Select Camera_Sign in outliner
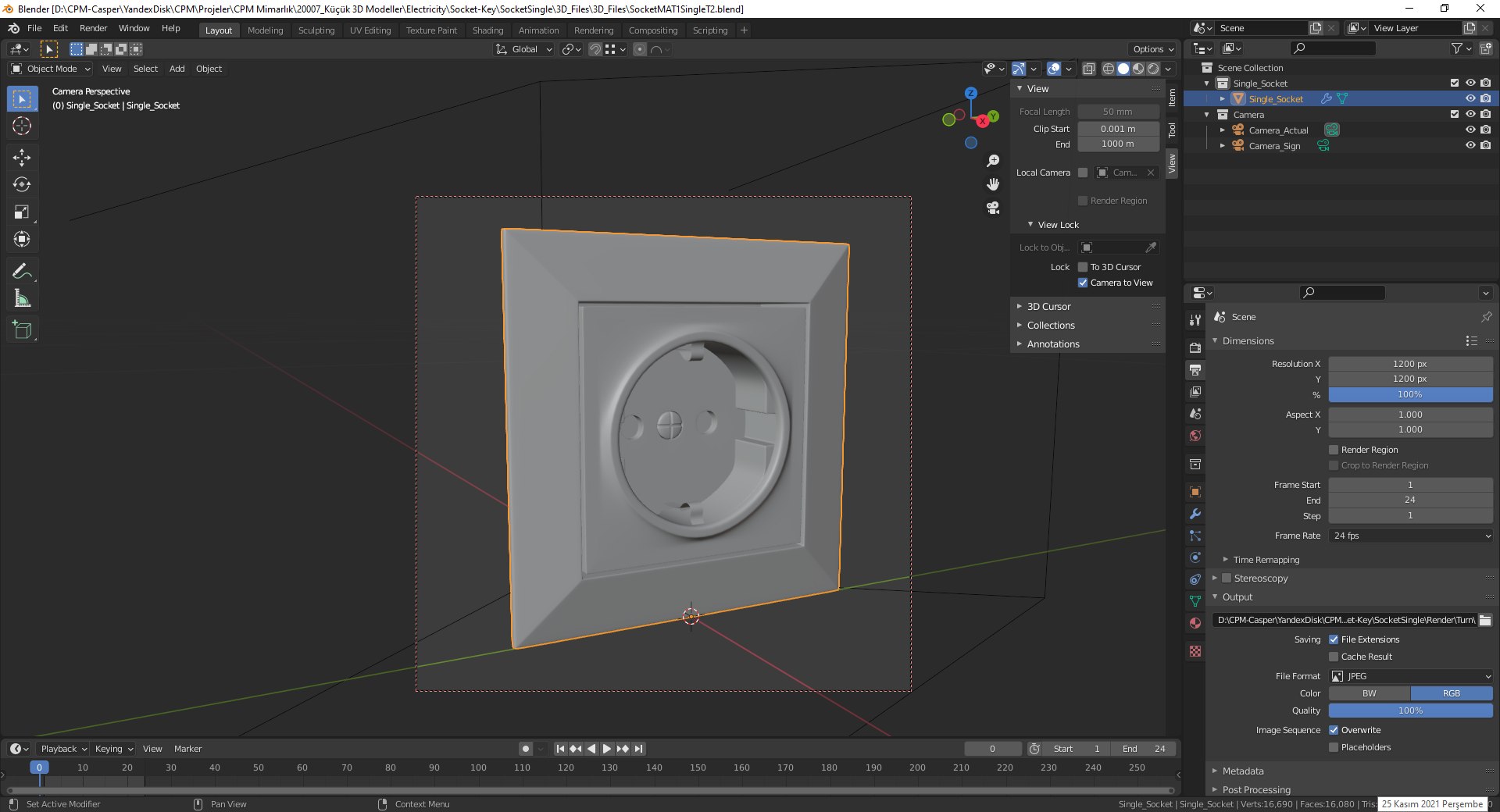Viewport: 1500px width, 812px height. pos(1274,146)
